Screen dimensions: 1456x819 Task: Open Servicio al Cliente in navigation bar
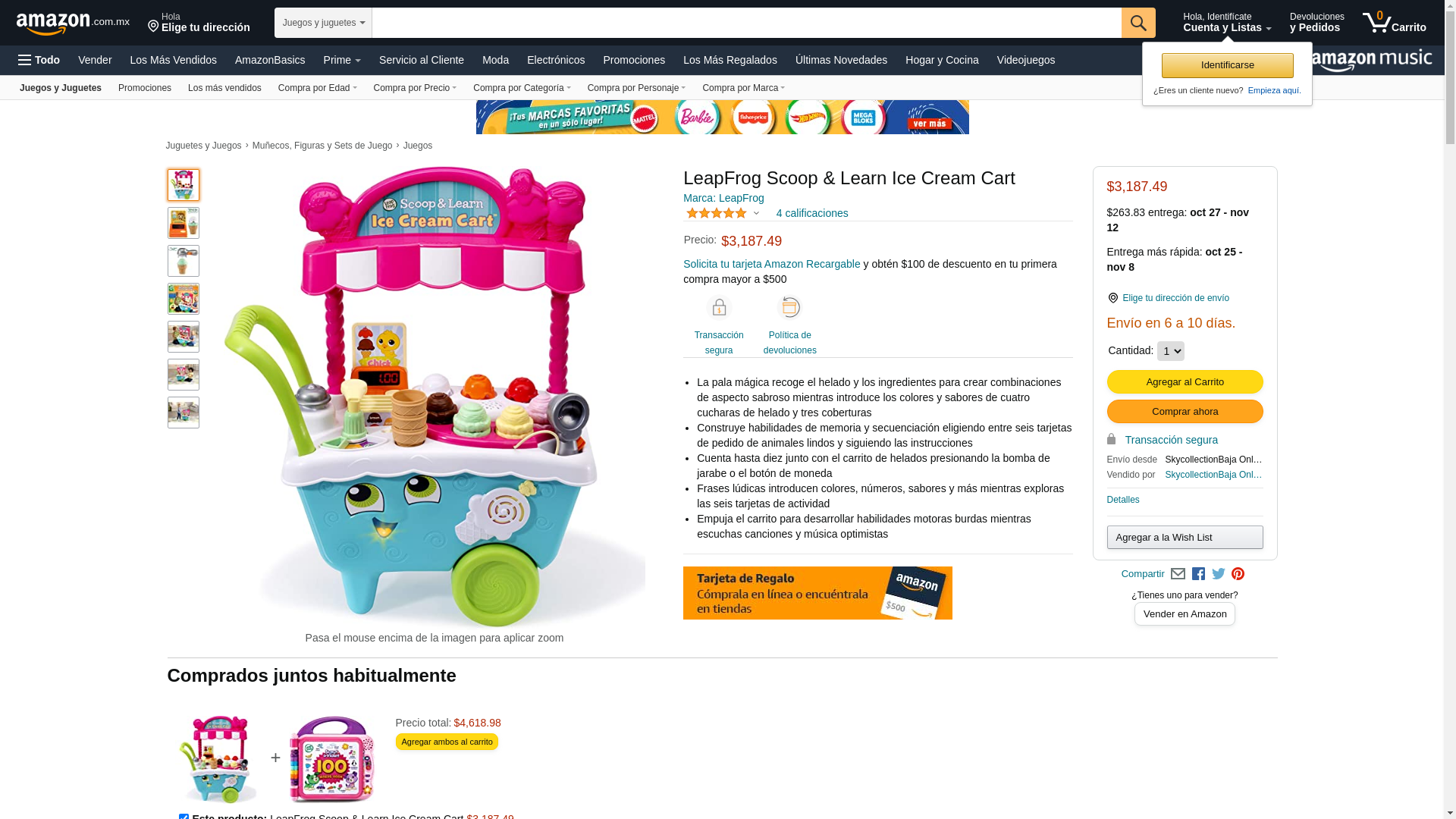422,60
